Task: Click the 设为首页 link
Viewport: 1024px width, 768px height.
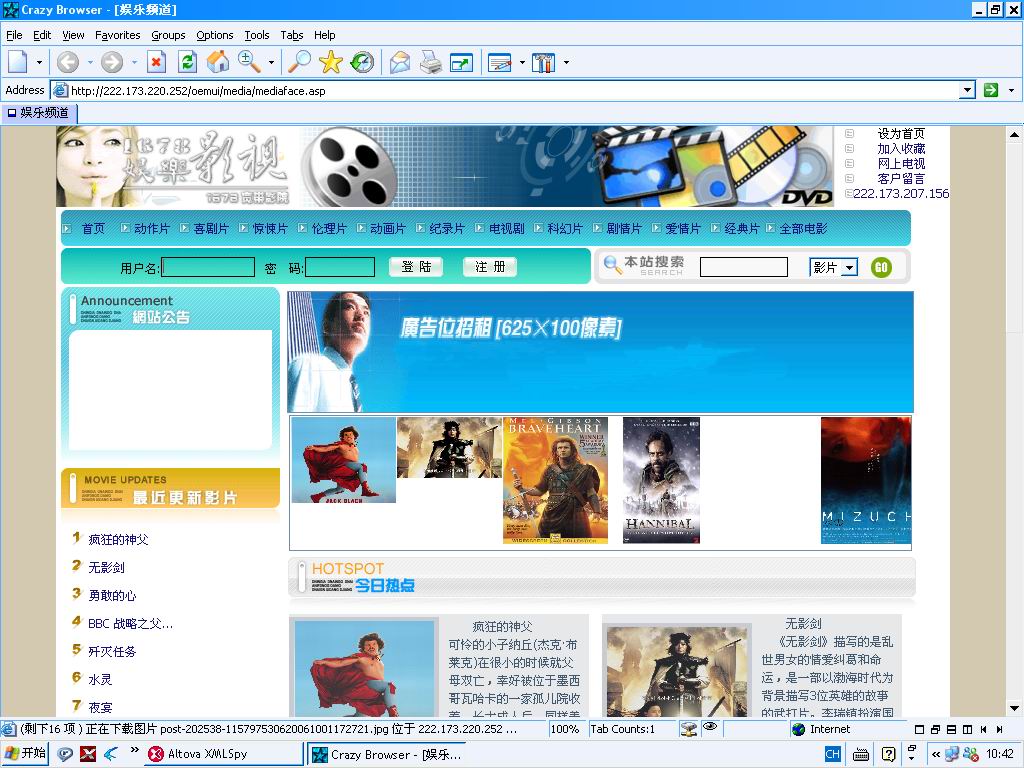Action: coord(901,133)
